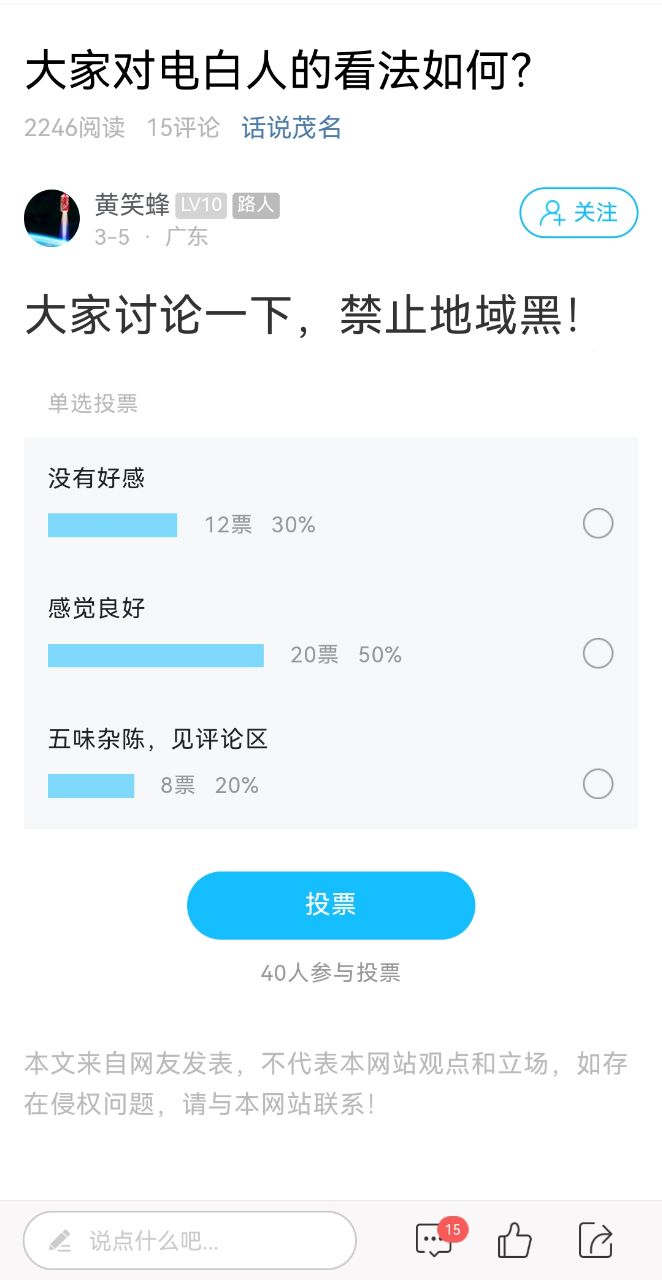
Task: Click the pencil icon in comment box
Action: [x=60, y=1241]
